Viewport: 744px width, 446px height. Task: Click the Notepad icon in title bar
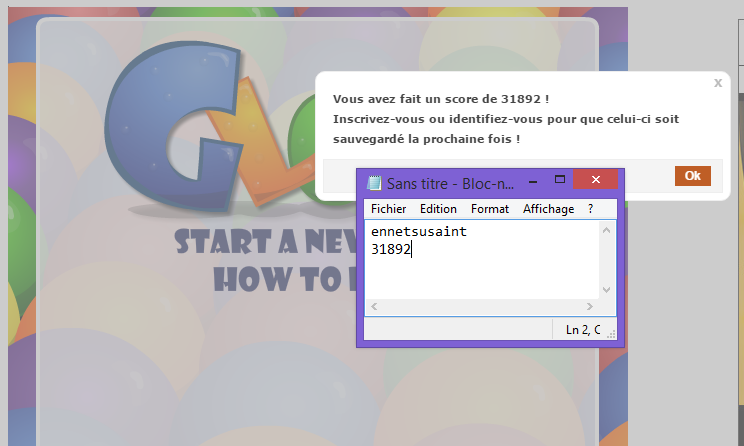pos(375,183)
